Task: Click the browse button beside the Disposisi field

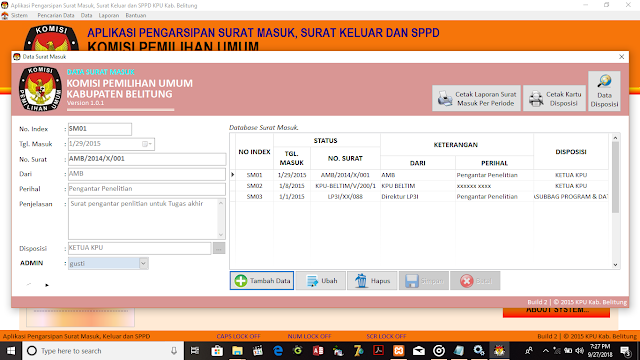Action: (219, 248)
